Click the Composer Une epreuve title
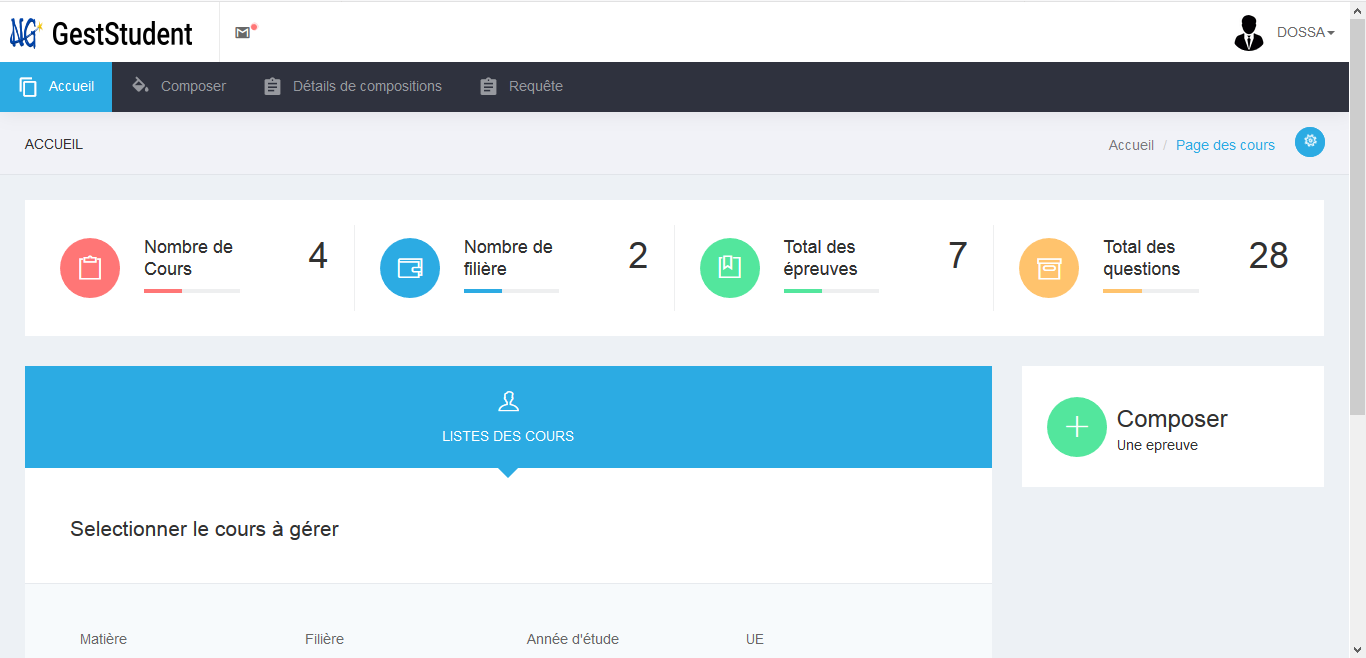The width and height of the screenshot is (1366, 658). pyautogui.click(x=1171, y=420)
